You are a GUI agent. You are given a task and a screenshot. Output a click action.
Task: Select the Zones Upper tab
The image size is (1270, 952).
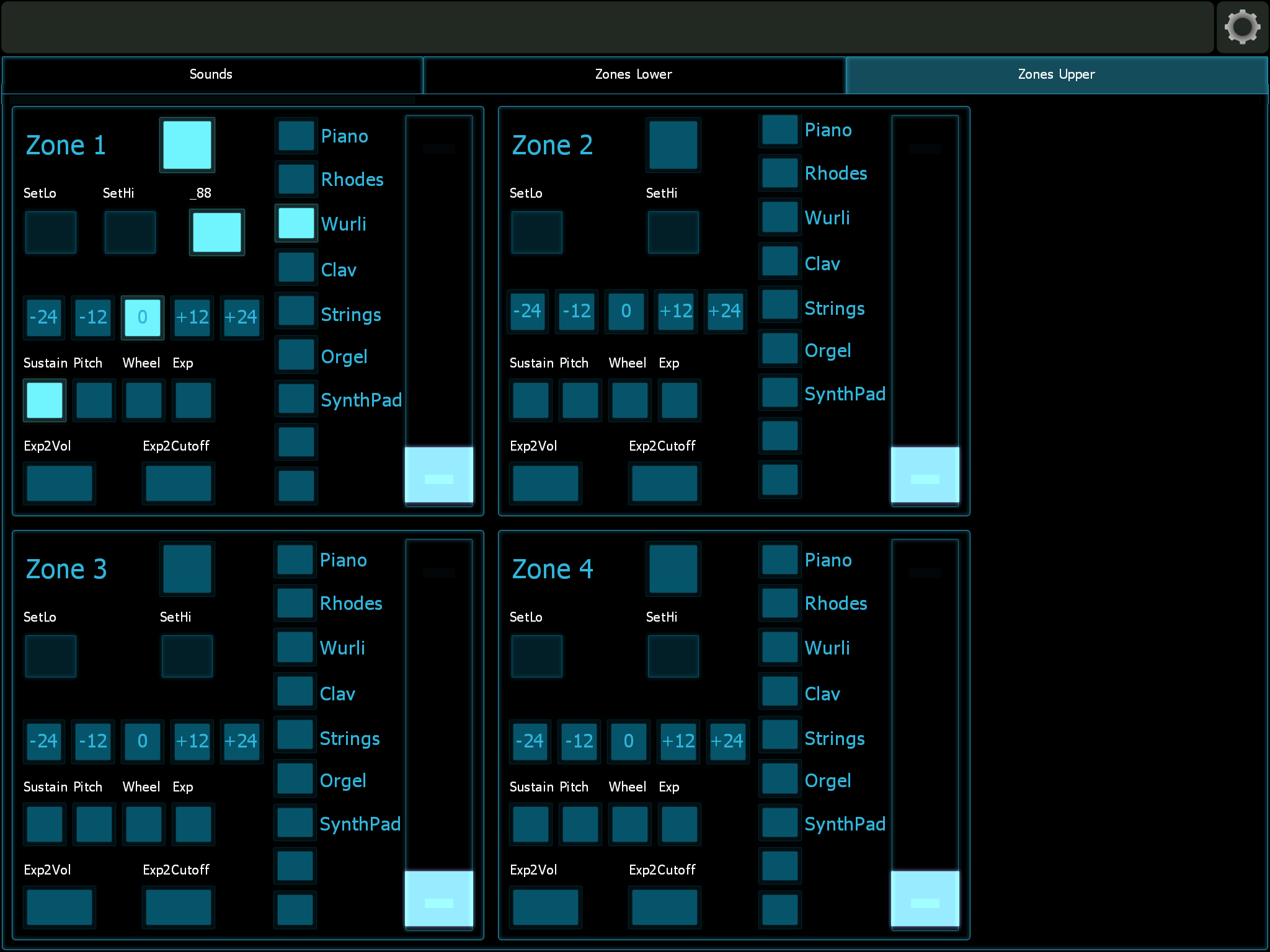(x=1056, y=74)
